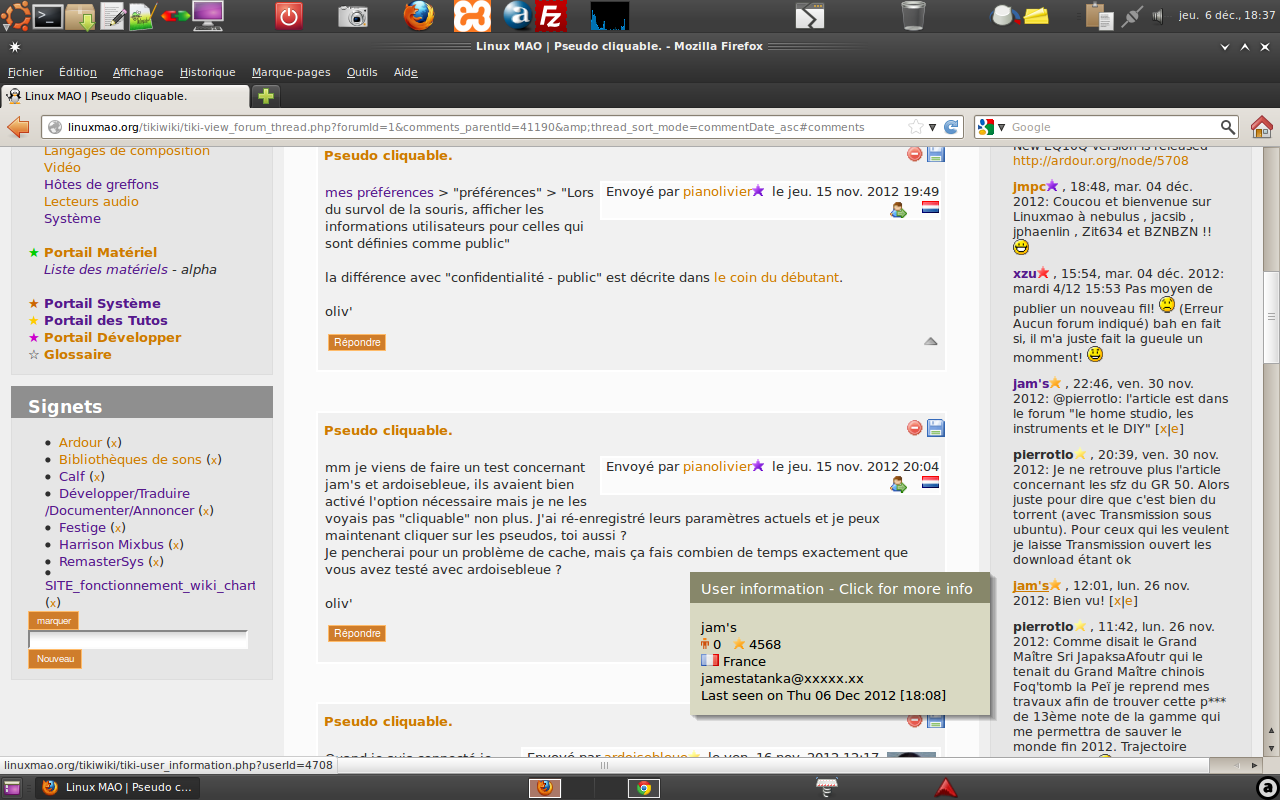Open the Portail Développer link
The height and width of the screenshot is (800, 1280).
tap(113, 337)
